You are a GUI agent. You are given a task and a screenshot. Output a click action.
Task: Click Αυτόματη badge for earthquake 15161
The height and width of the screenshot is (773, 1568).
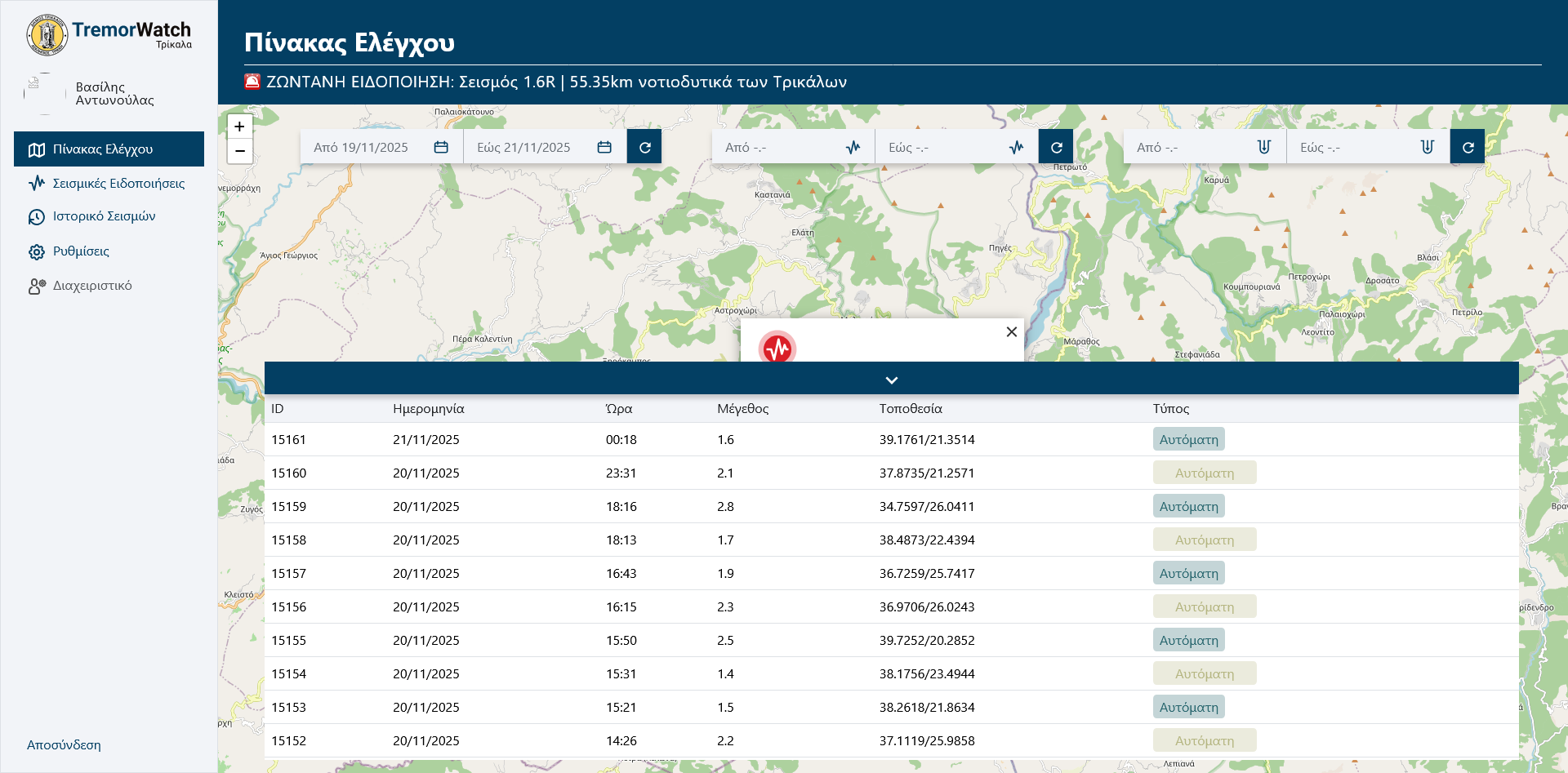point(1188,439)
